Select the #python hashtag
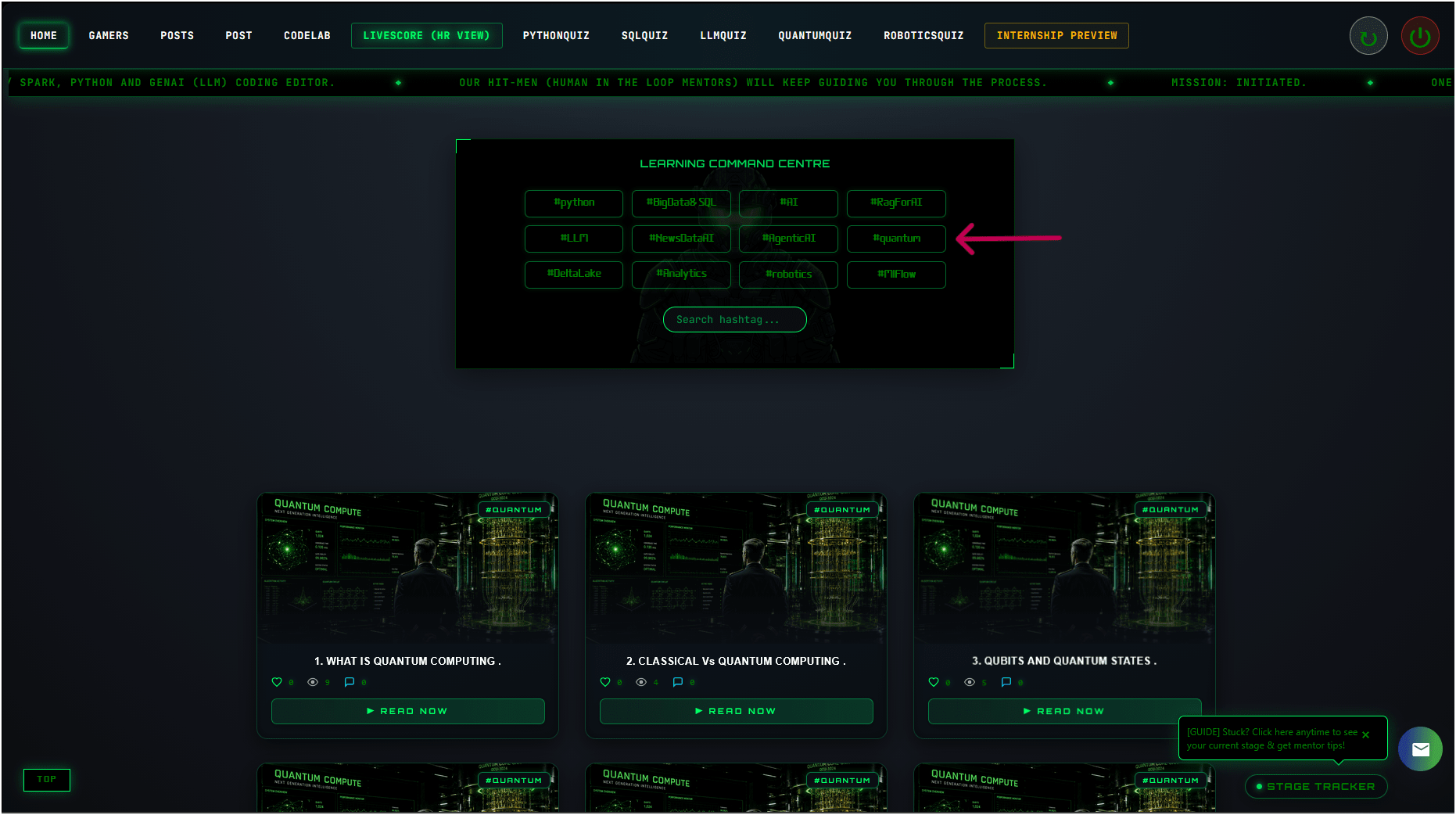The image size is (1456, 815). pyautogui.click(x=574, y=203)
